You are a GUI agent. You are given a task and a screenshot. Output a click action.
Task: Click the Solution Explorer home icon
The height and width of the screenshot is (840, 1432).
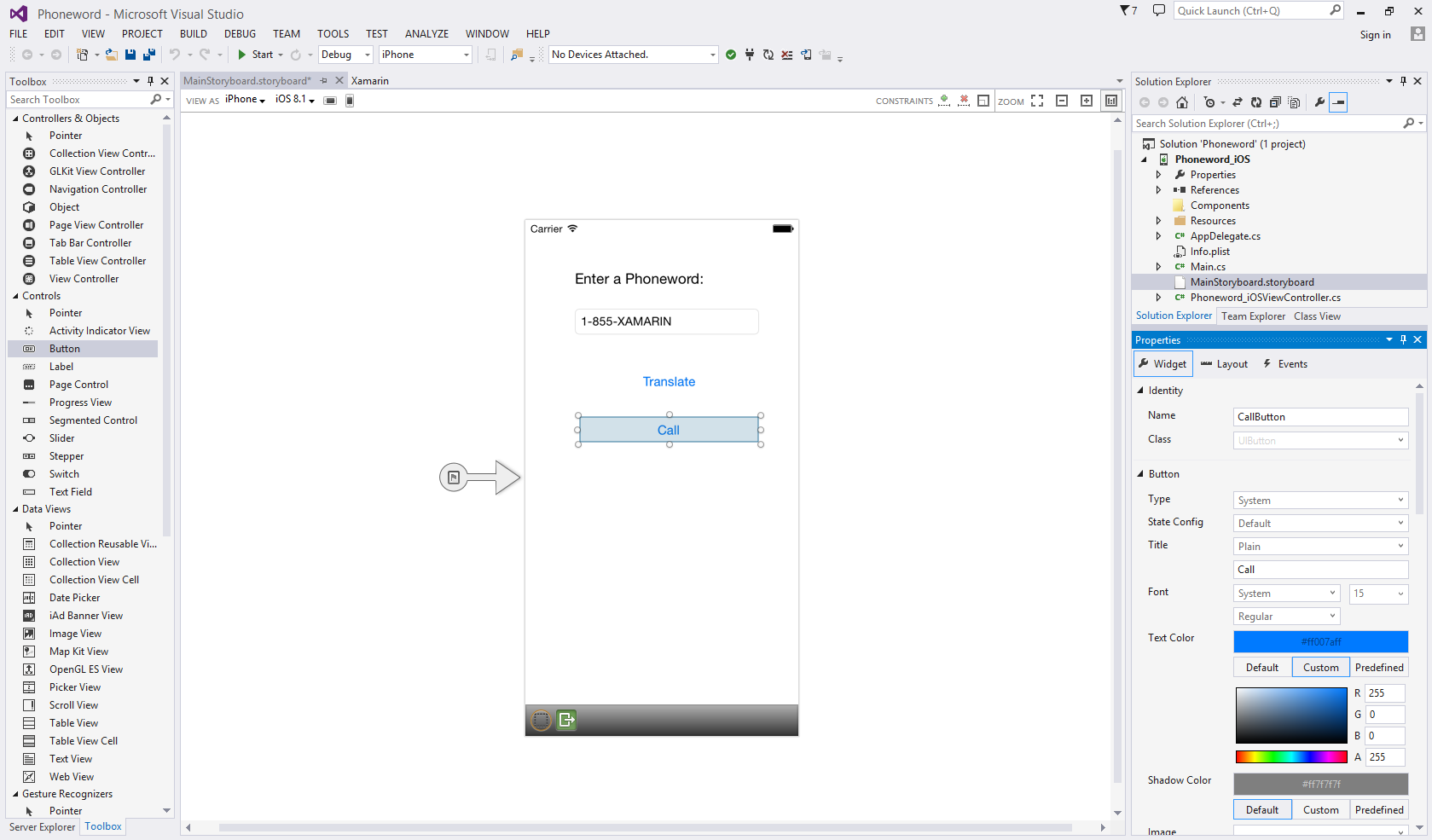(1182, 102)
